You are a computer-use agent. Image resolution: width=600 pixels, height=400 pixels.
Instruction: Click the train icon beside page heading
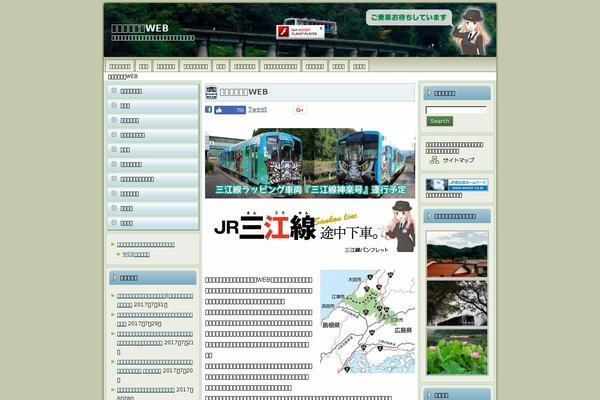[x=211, y=92]
